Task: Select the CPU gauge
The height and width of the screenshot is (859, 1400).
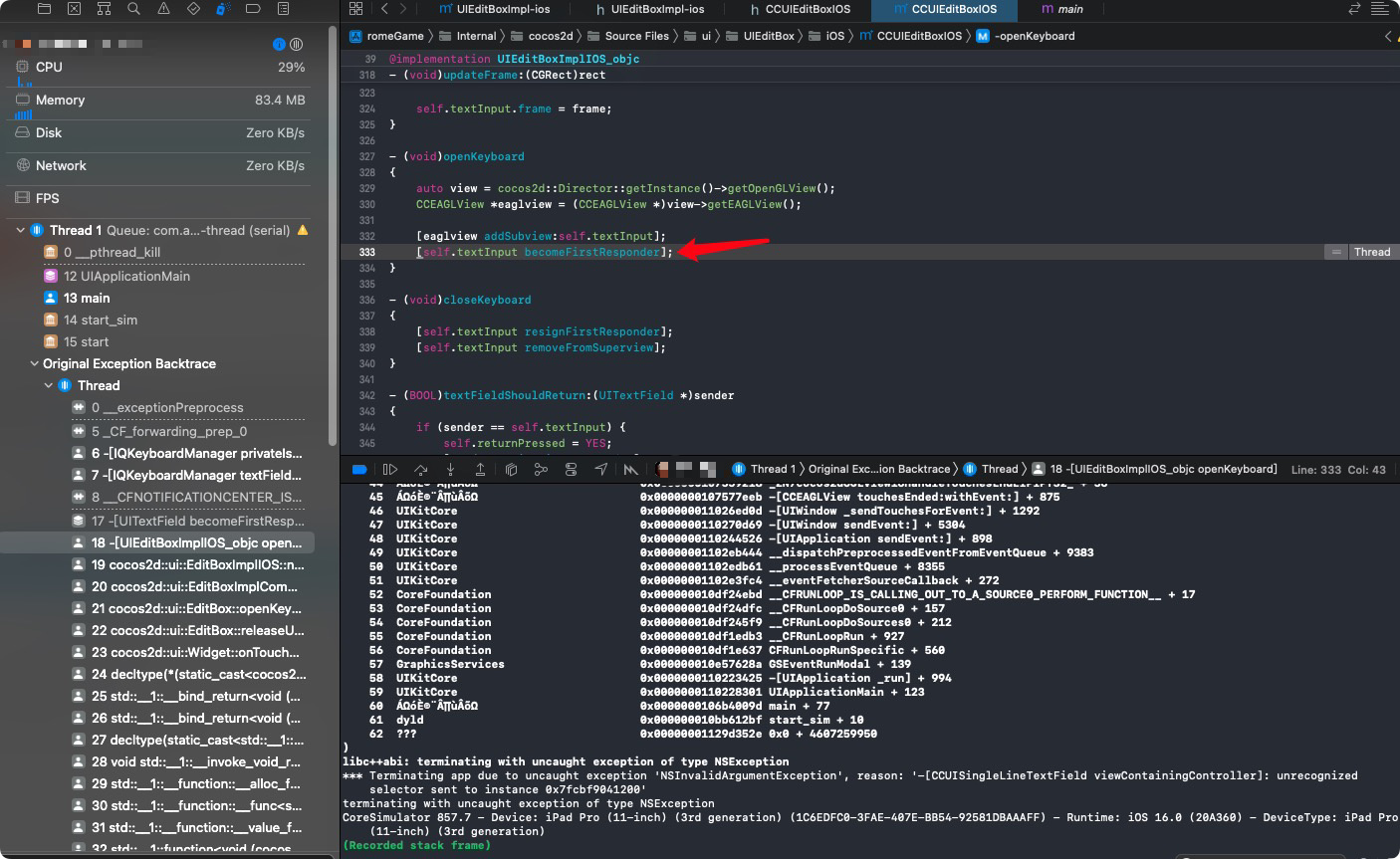Action: (x=160, y=68)
